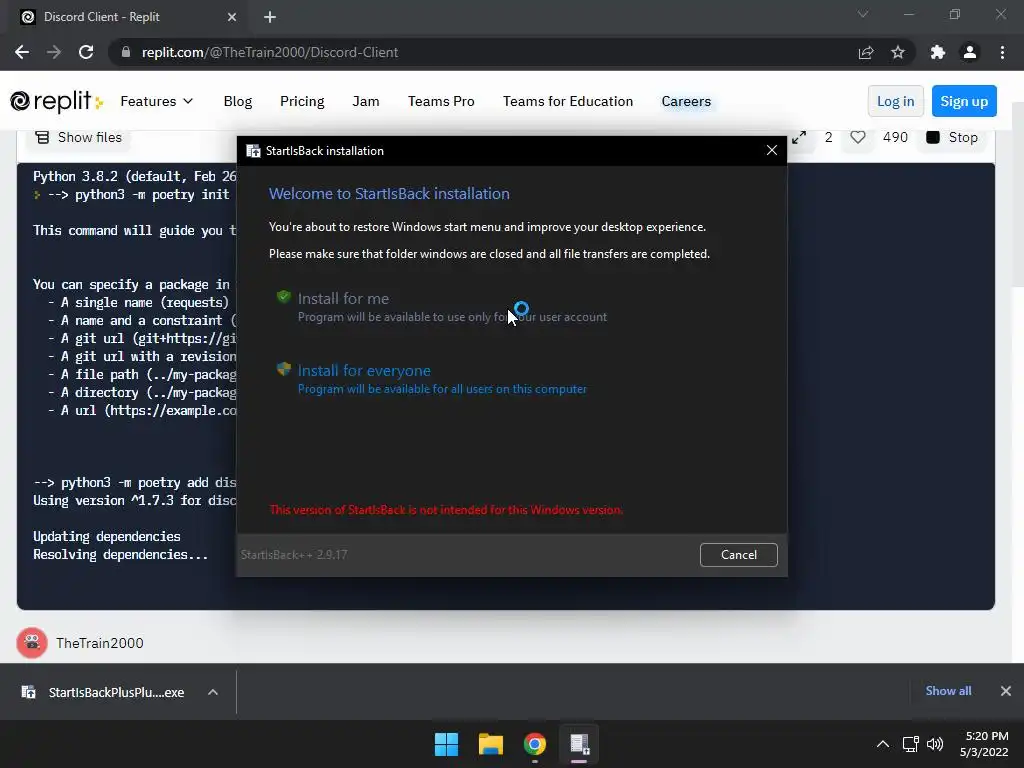This screenshot has width=1024, height=768.
Task: Open network status tray icon
Action: click(x=910, y=744)
